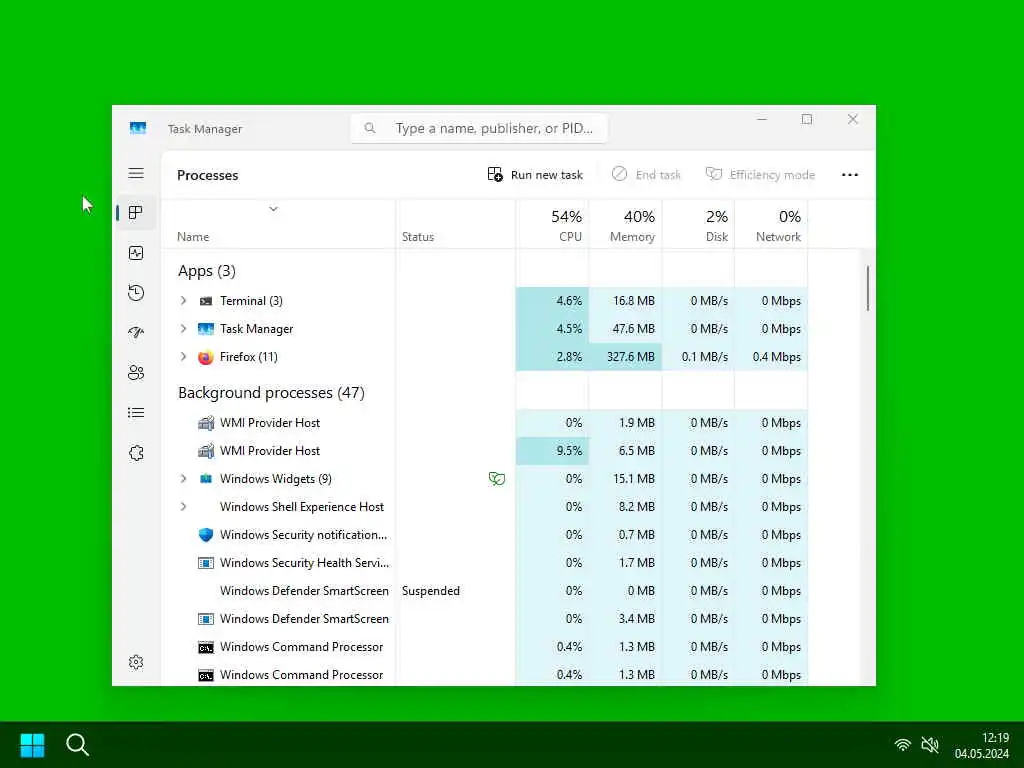Open the Windows Start menu
Screen dimensions: 1024x768
pos(32,744)
